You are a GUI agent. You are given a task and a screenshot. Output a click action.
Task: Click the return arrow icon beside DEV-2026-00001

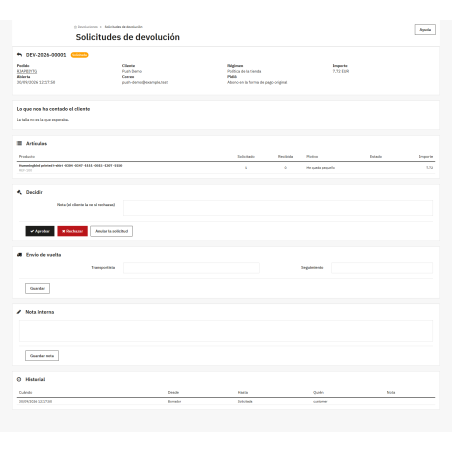coord(19,55)
